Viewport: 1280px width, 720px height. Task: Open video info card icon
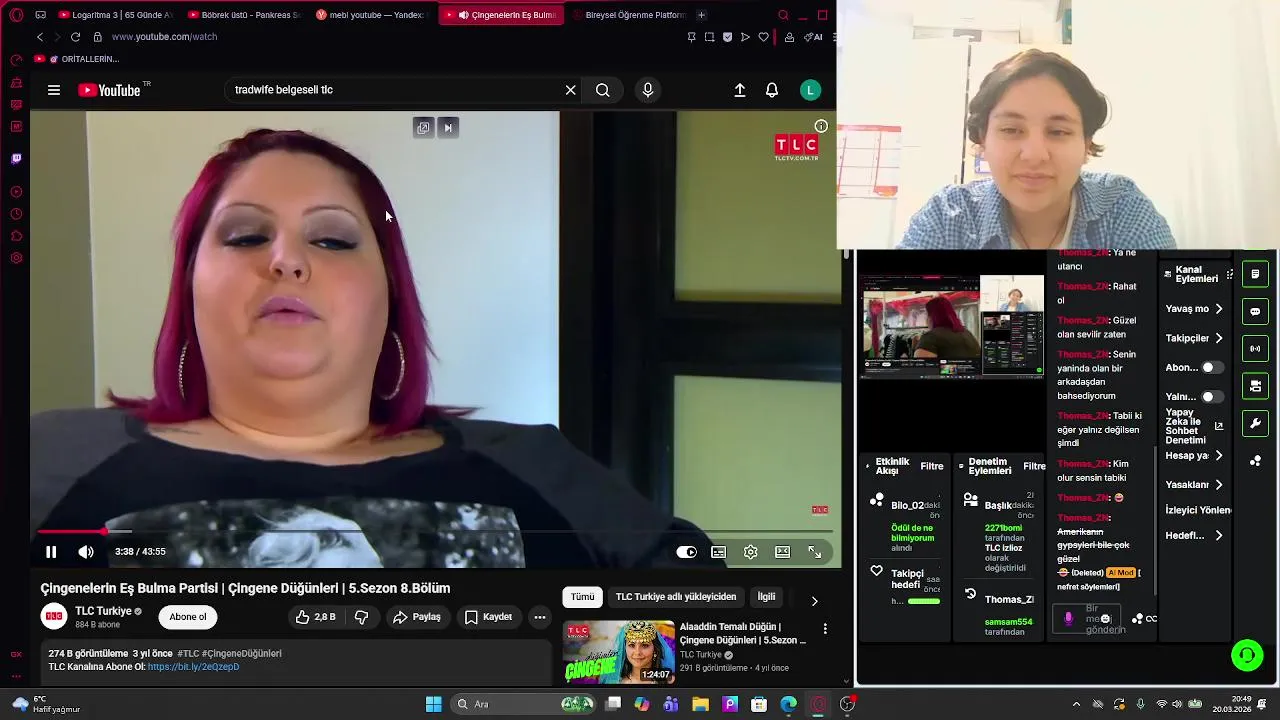tap(821, 126)
